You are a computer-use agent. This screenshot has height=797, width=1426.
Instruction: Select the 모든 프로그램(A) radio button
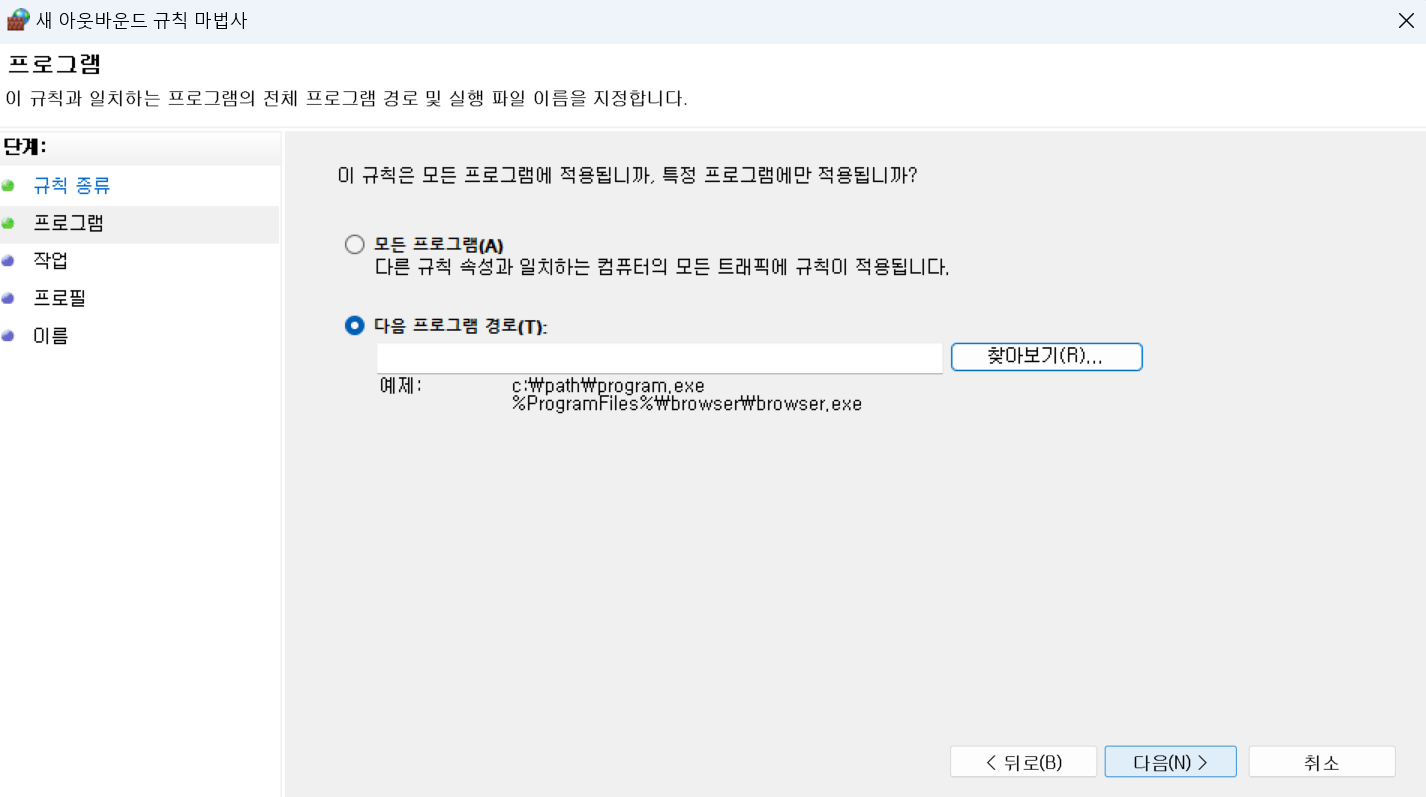point(354,245)
